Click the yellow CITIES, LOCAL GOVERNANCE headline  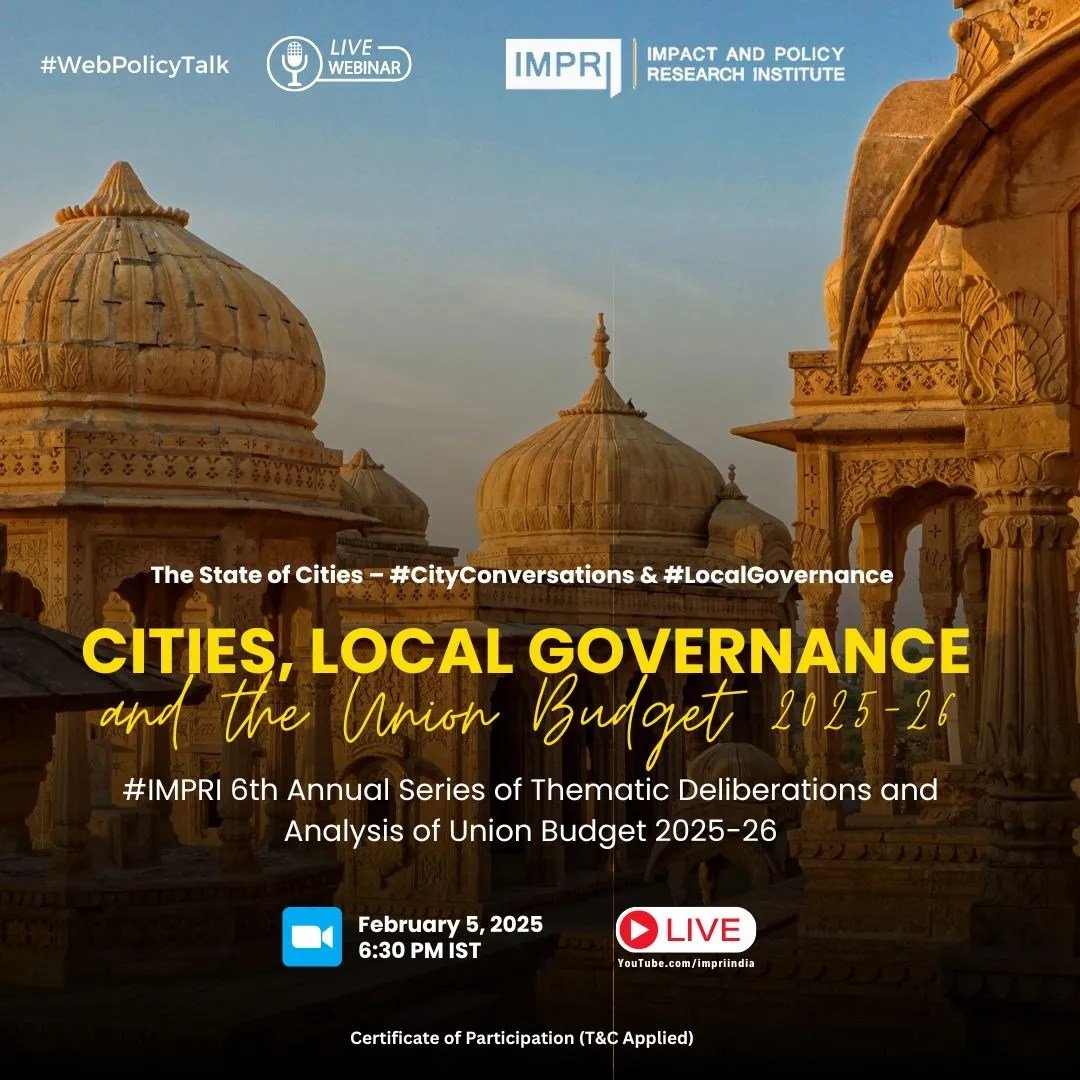pyautogui.click(x=525, y=651)
